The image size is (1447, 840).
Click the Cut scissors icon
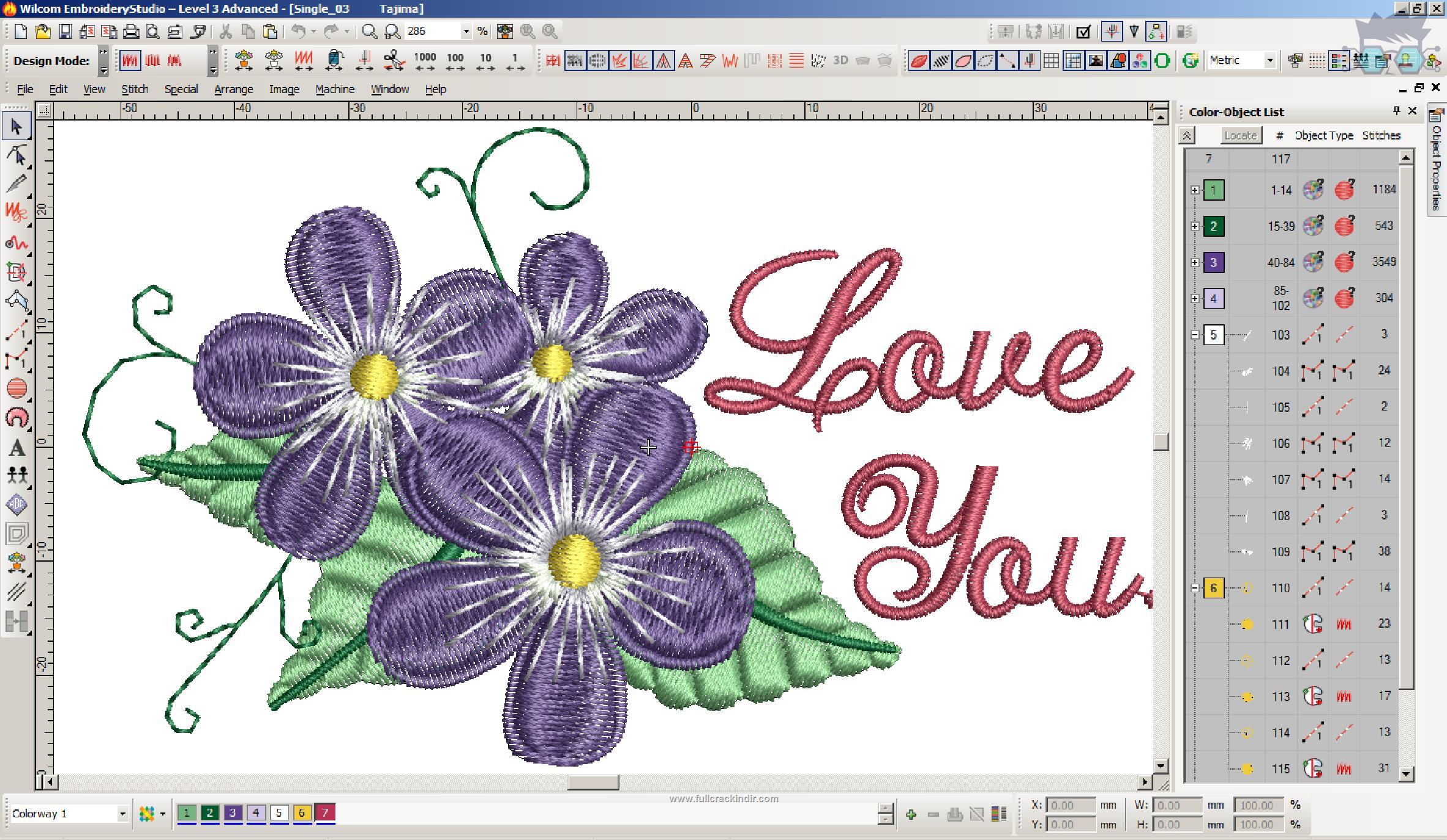[x=225, y=31]
